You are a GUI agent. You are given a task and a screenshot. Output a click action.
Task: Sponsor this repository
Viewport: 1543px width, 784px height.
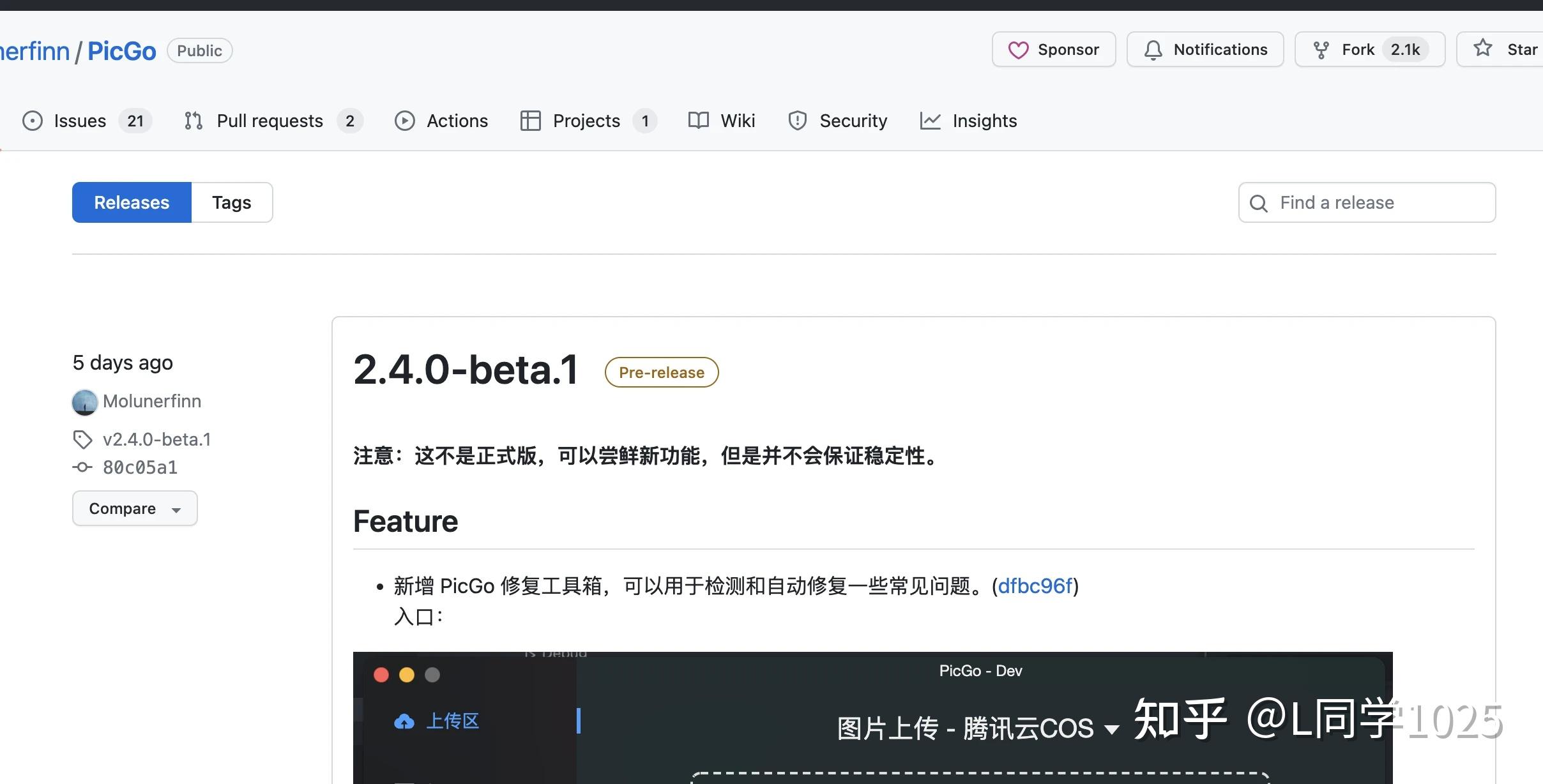pyautogui.click(x=1054, y=49)
